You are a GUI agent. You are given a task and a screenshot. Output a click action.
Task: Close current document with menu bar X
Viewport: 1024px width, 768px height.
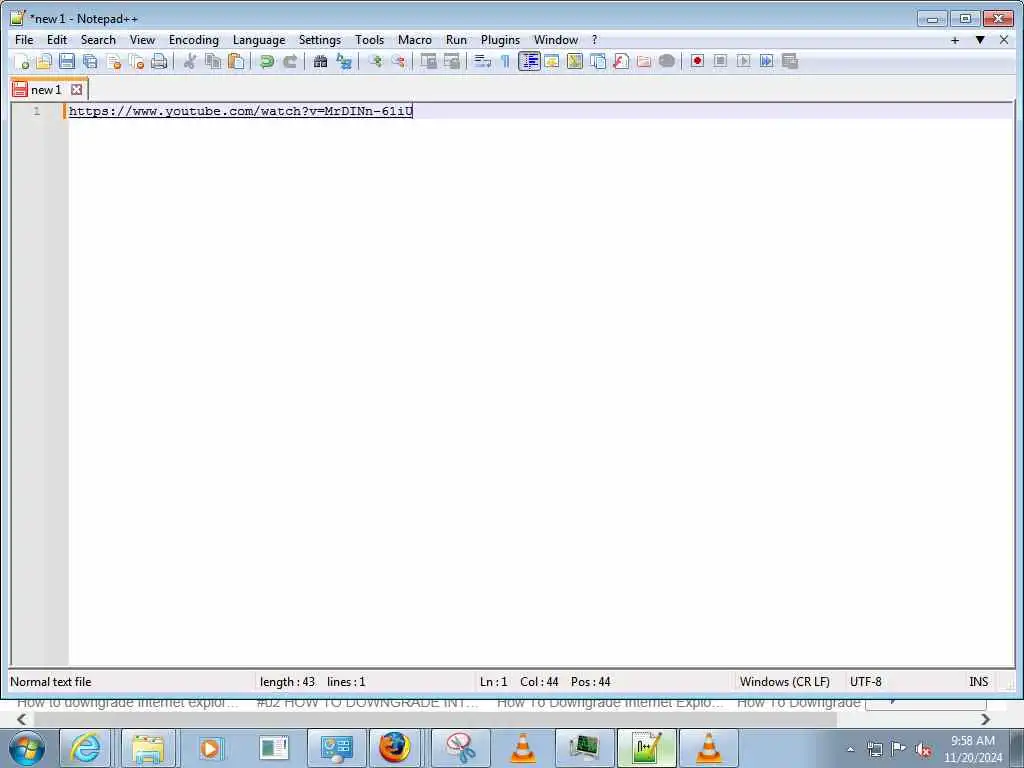pyautogui.click(x=1004, y=40)
